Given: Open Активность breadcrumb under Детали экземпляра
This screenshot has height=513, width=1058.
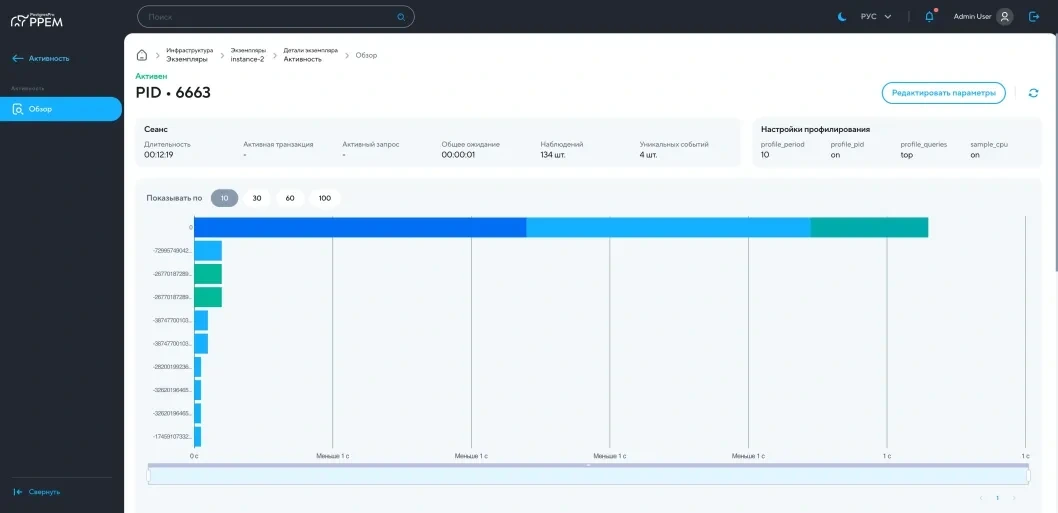Looking at the screenshot, I should [x=302, y=59].
